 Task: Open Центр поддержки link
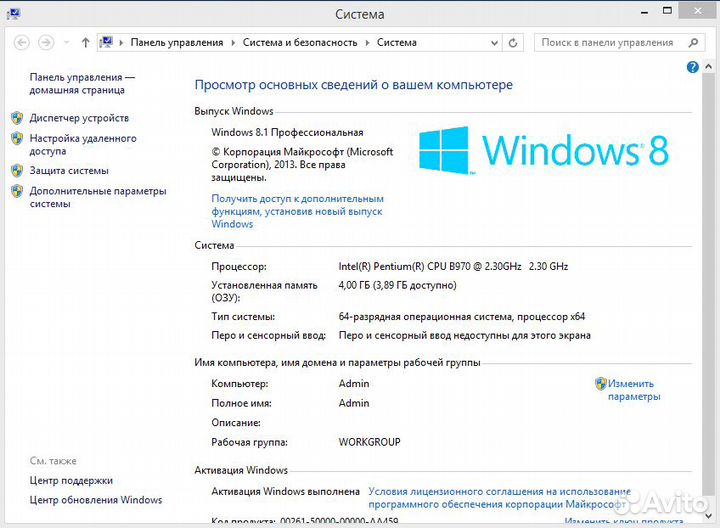pos(71,480)
